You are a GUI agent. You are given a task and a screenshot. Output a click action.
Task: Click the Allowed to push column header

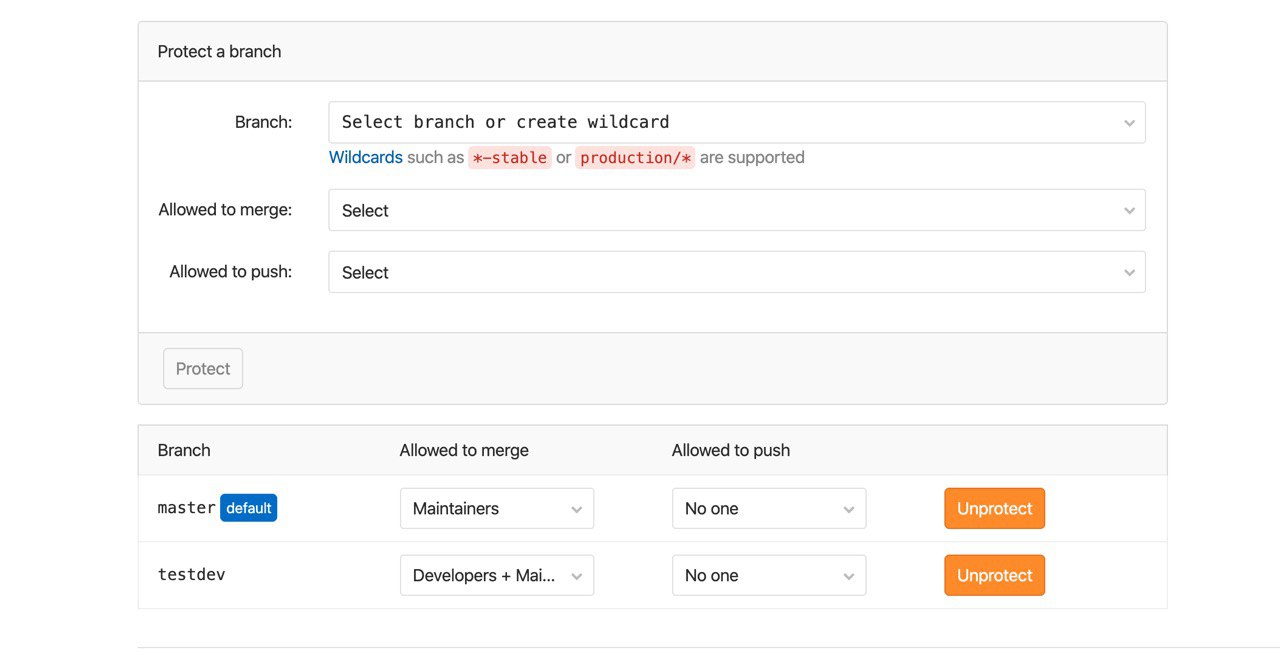click(731, 450)
